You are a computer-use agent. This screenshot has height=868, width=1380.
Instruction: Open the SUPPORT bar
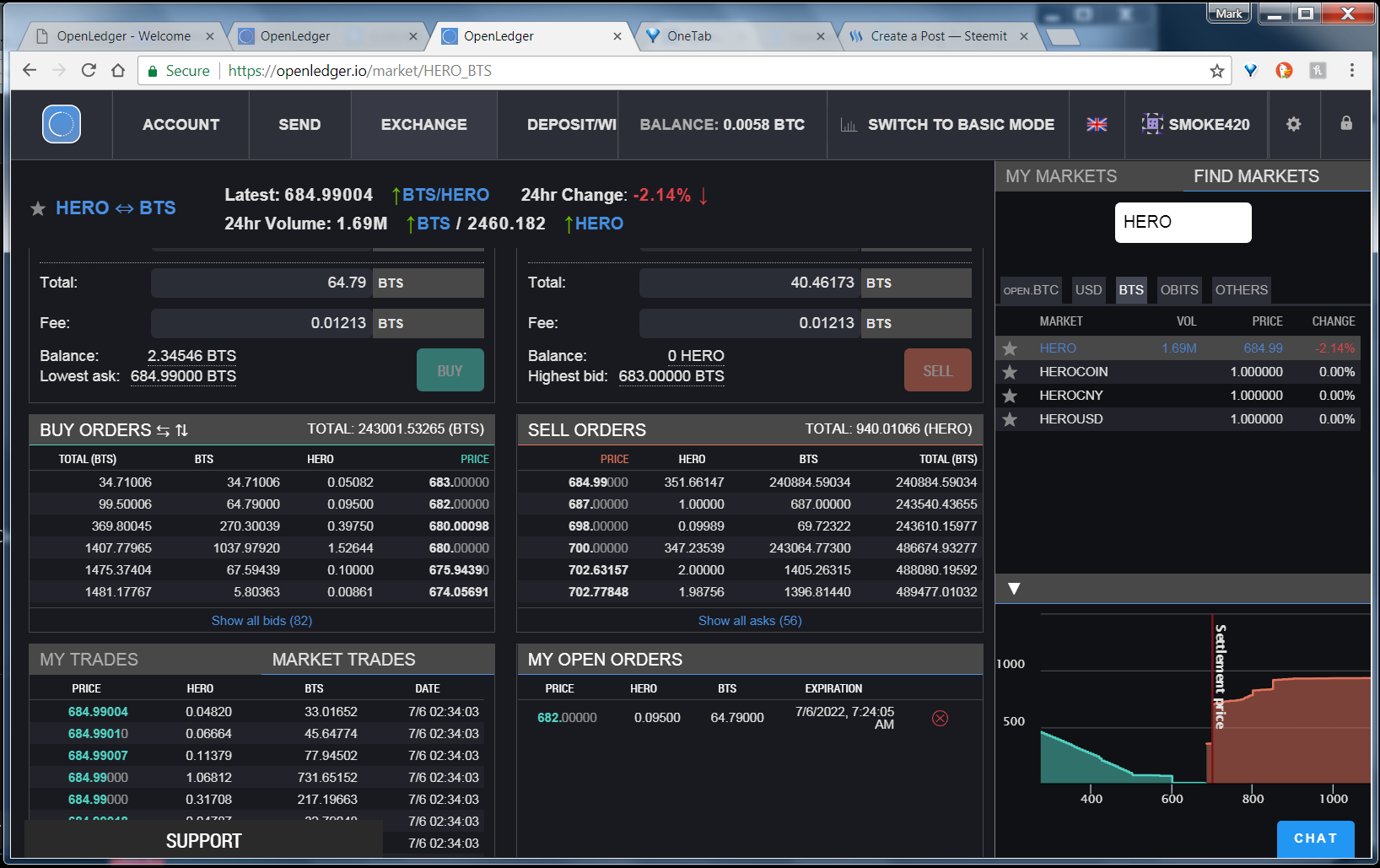(x=203, y=841)
